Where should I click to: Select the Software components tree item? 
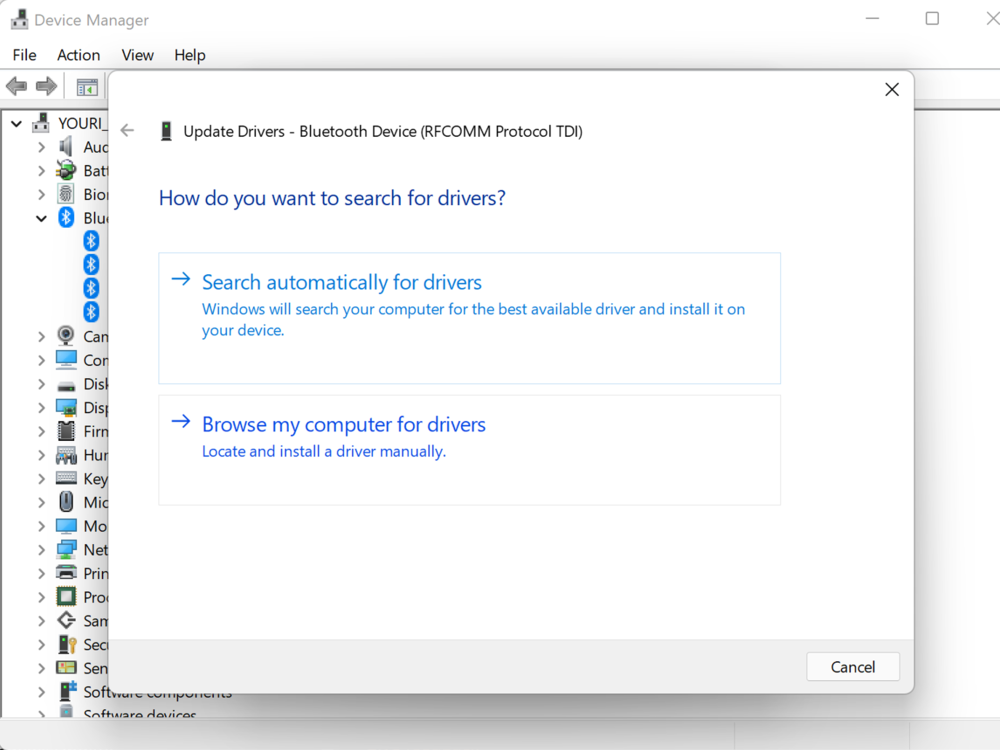(x=157, y=692)
